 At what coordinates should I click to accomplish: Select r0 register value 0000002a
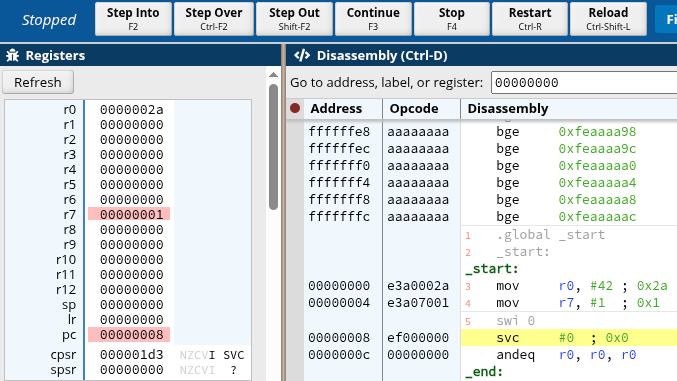(132, 110)
